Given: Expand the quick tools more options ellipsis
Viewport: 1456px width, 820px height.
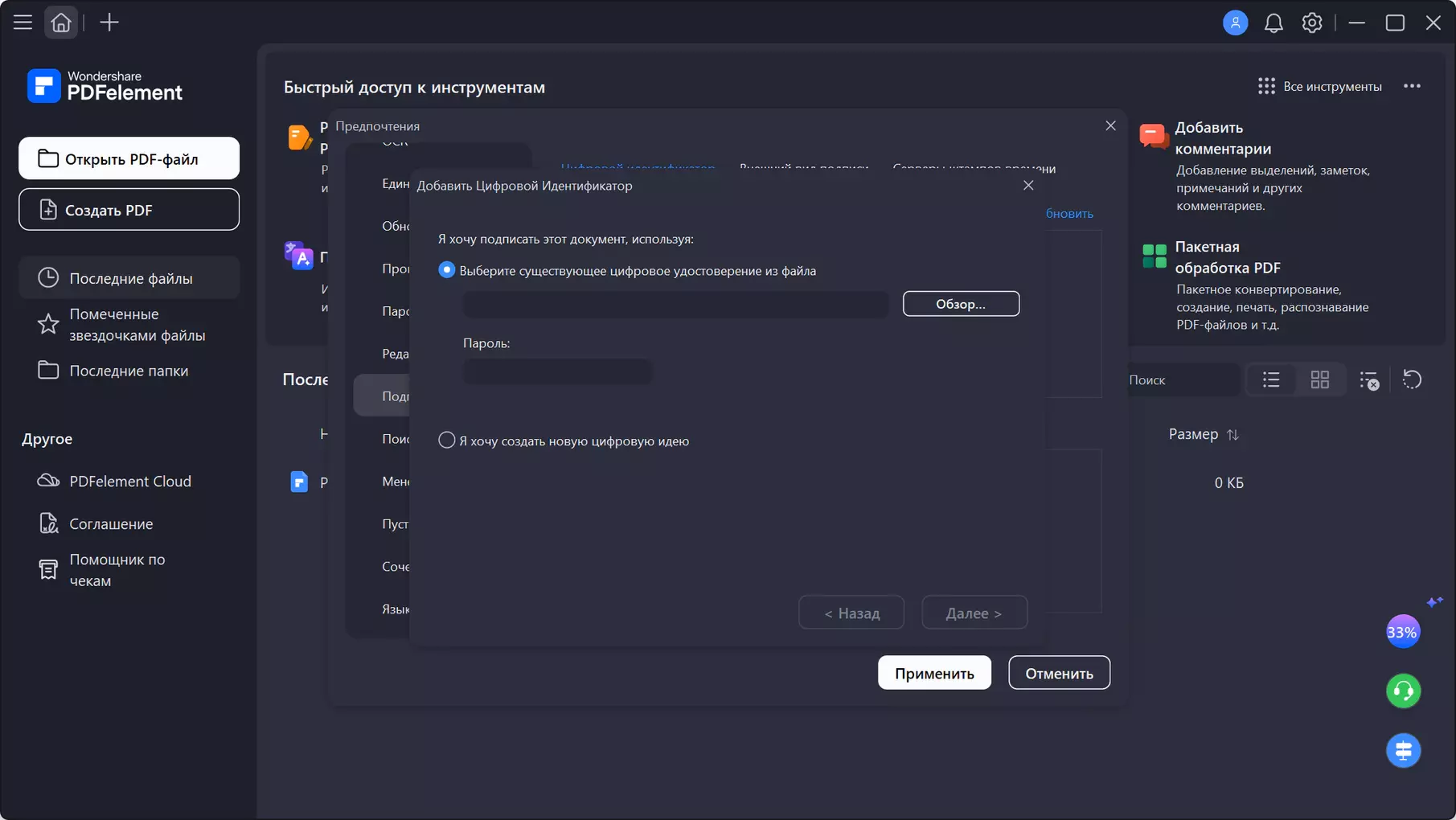Looking at the screenshot, I should [1412, 86].
